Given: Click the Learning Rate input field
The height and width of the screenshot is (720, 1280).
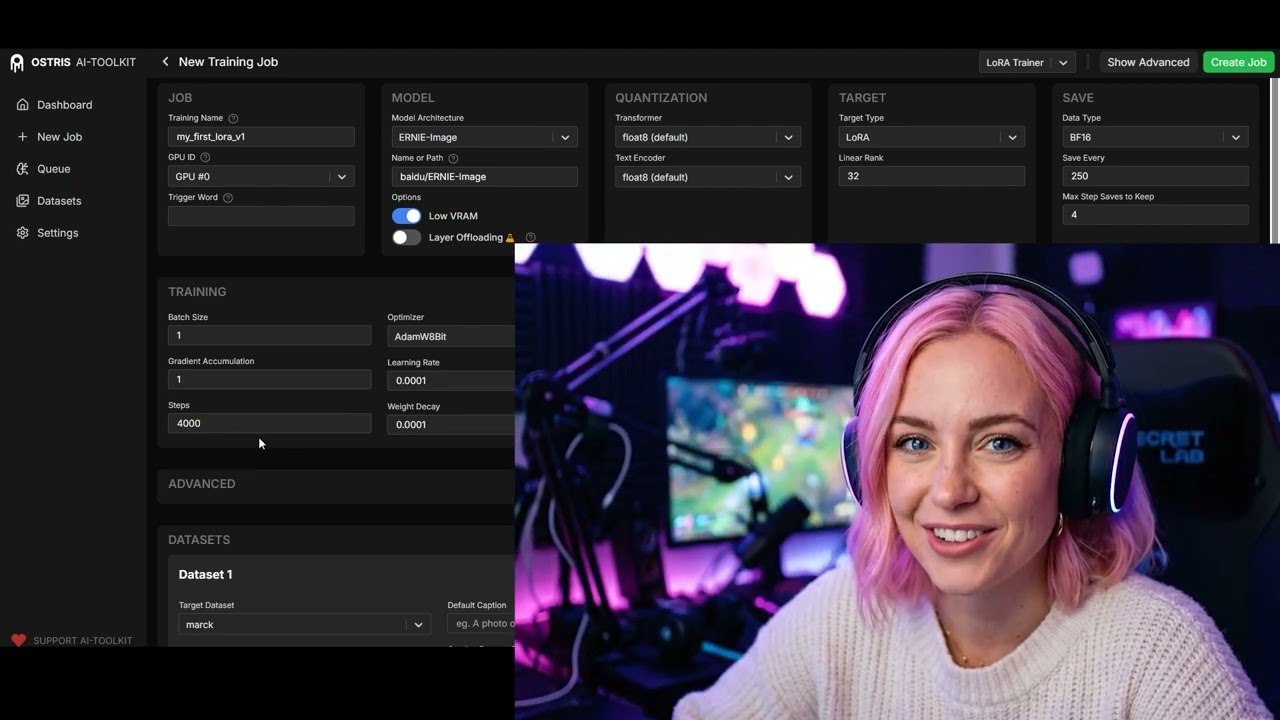Looking at the screenshot, I should pos(451,381).
